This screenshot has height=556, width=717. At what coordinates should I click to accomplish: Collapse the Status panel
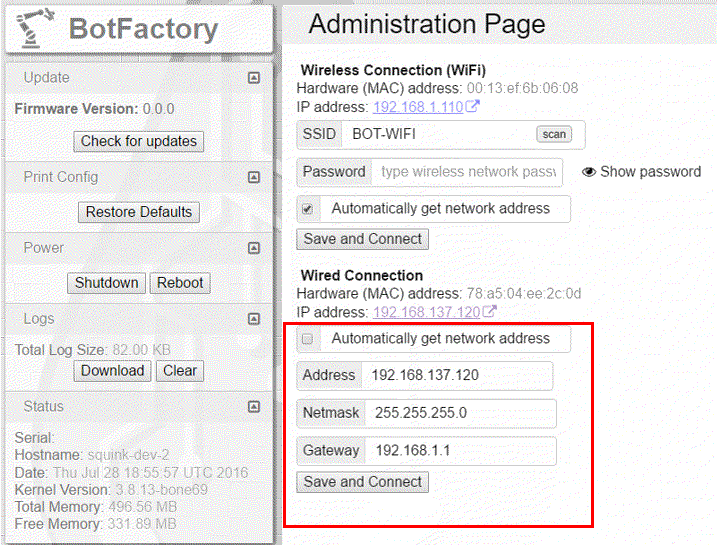(254, 406)
